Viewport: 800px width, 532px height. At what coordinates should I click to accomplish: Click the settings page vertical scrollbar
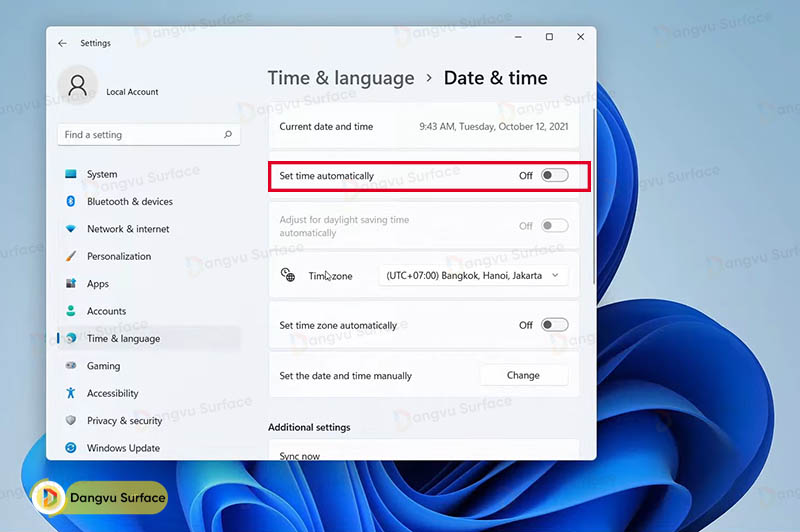(x=593, y=196)
